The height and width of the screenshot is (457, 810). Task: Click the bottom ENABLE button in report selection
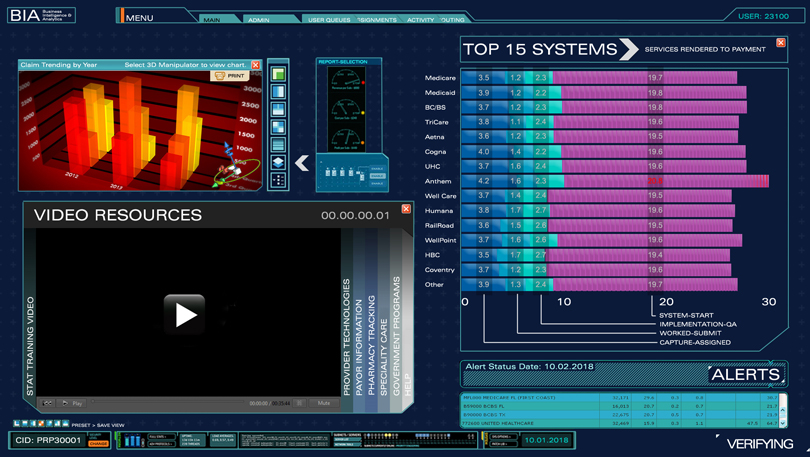(x=377, y=183)
